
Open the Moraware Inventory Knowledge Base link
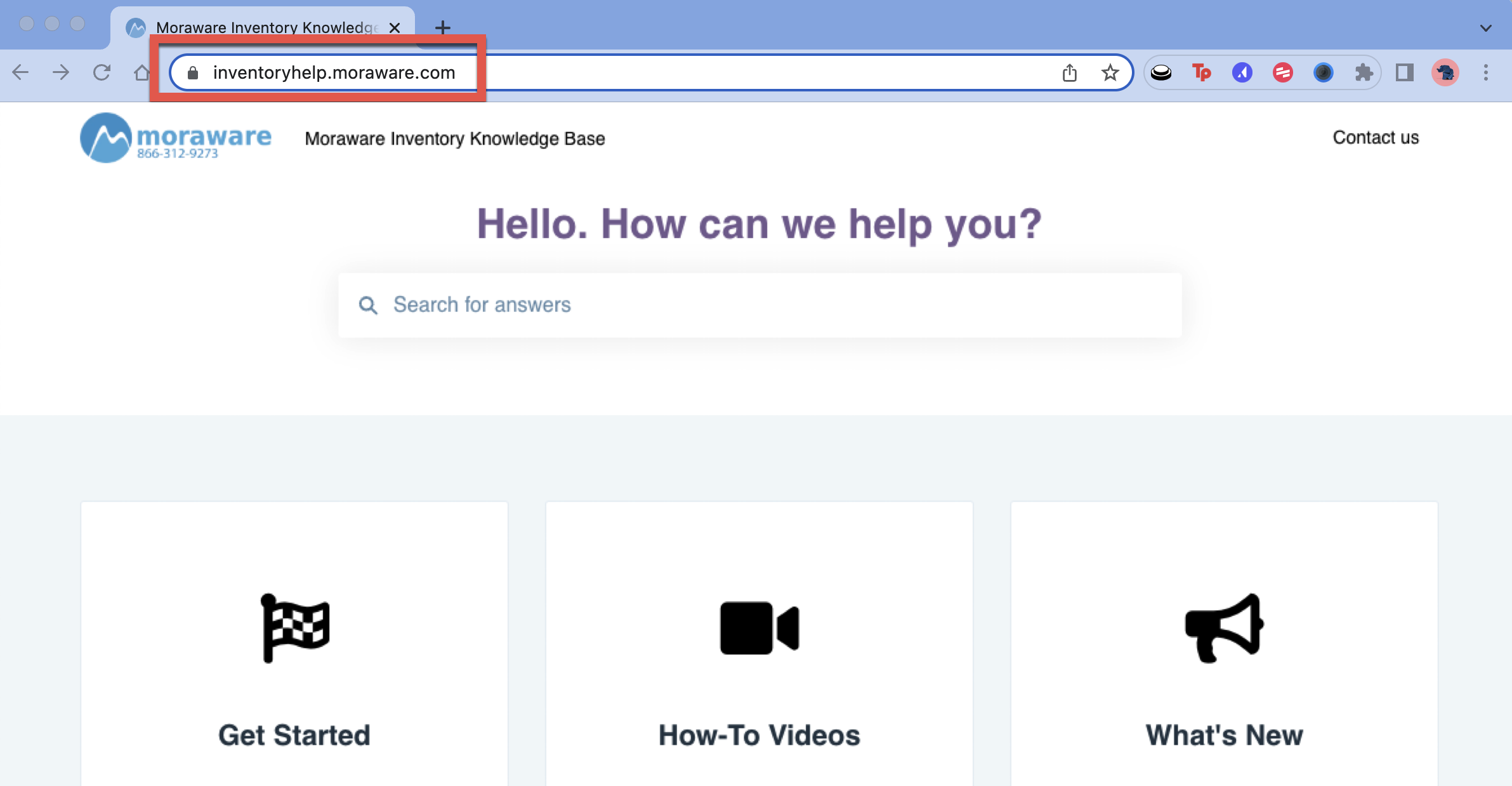455,138
